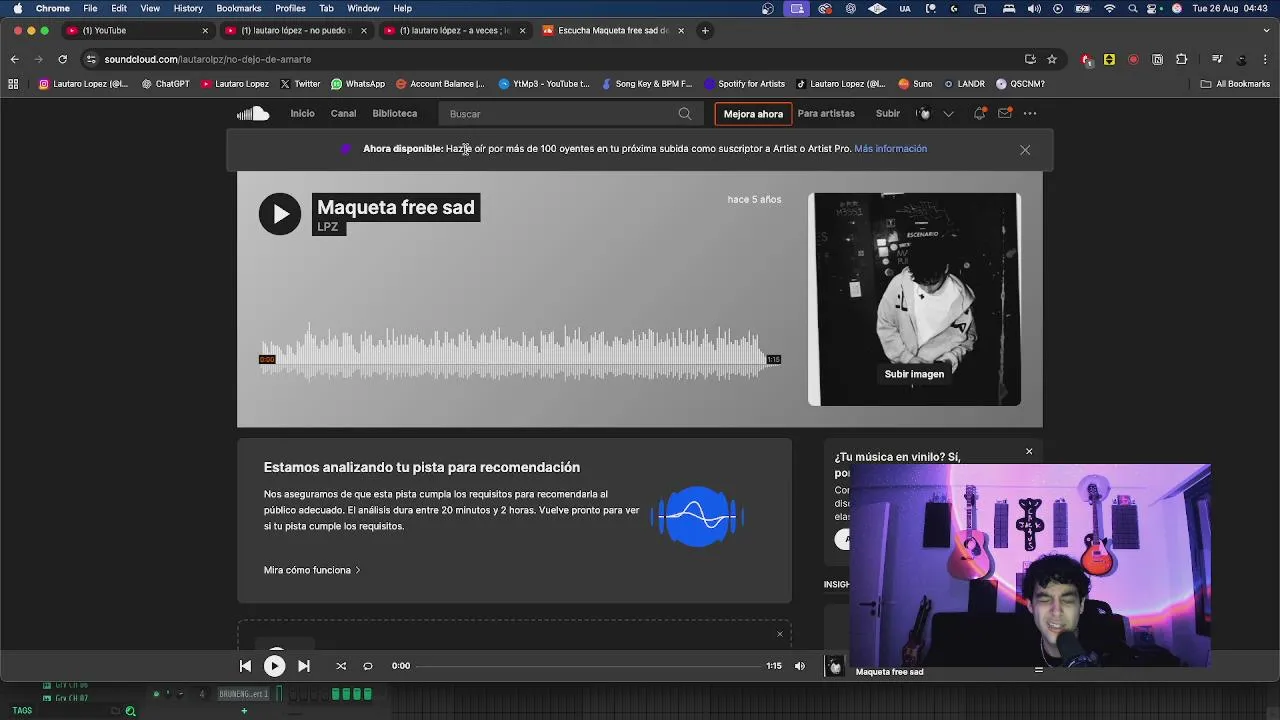
Task: Click the date and time in menu bar
Action: (1230, 8)
